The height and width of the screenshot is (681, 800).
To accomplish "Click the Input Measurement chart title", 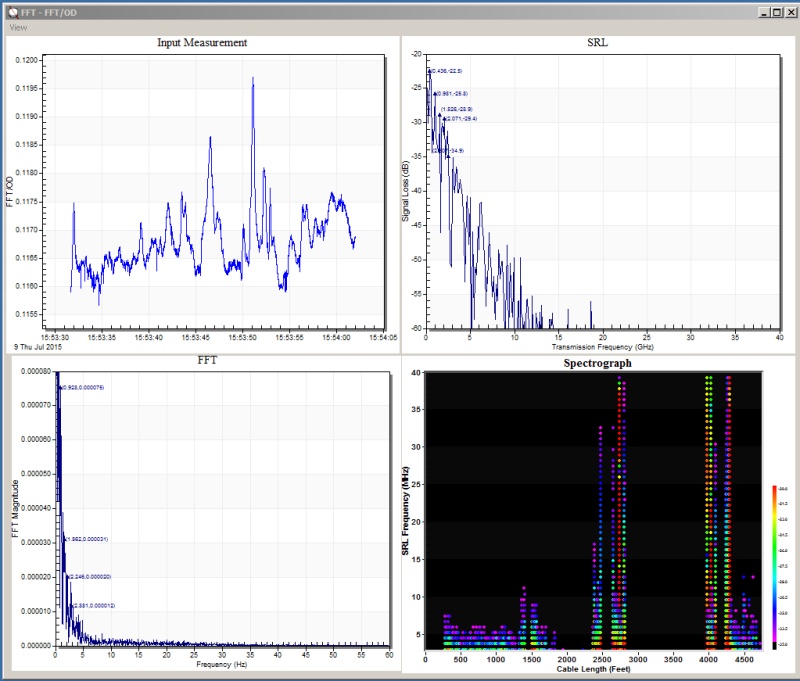I will coord(202,43).
